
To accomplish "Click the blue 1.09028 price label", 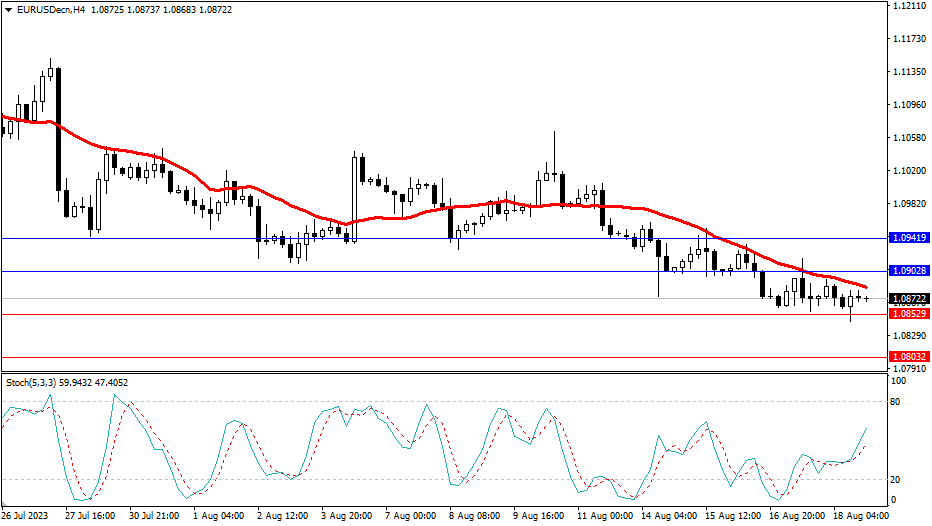I will pos(908,271).
